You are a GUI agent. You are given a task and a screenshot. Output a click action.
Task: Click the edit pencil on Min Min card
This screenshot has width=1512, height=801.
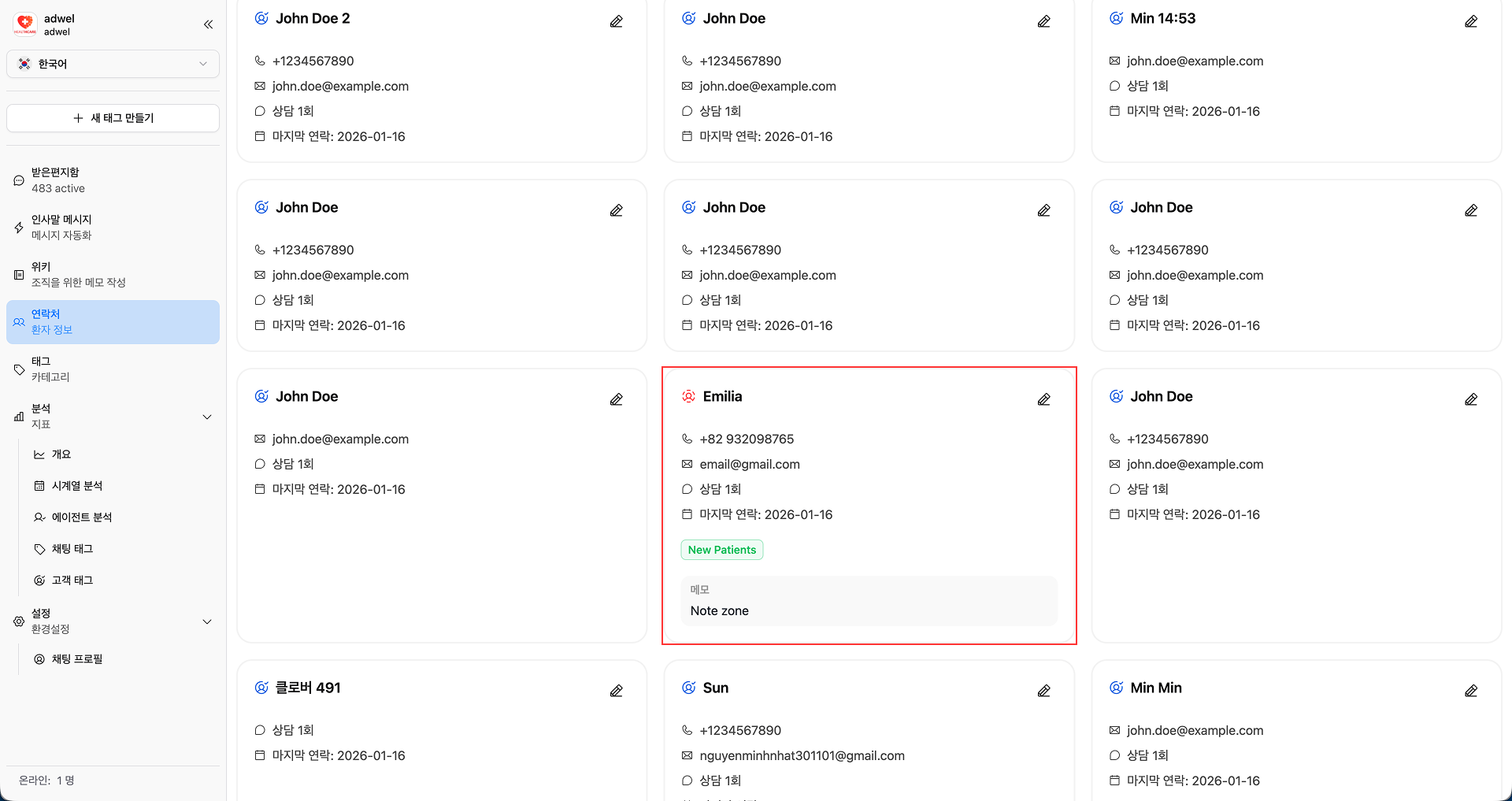(1470, 691)
